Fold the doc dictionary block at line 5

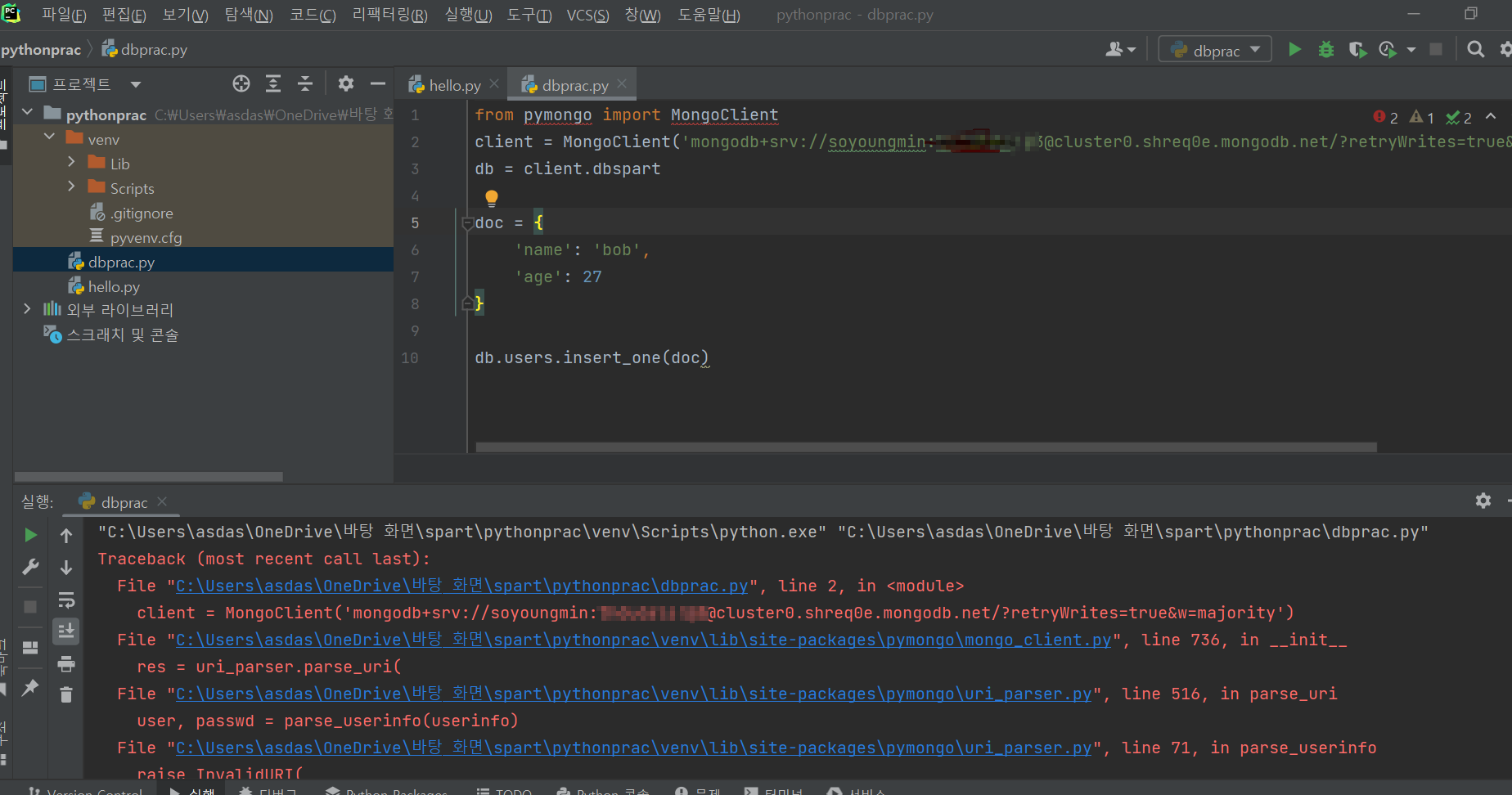[x=467, y=222]
